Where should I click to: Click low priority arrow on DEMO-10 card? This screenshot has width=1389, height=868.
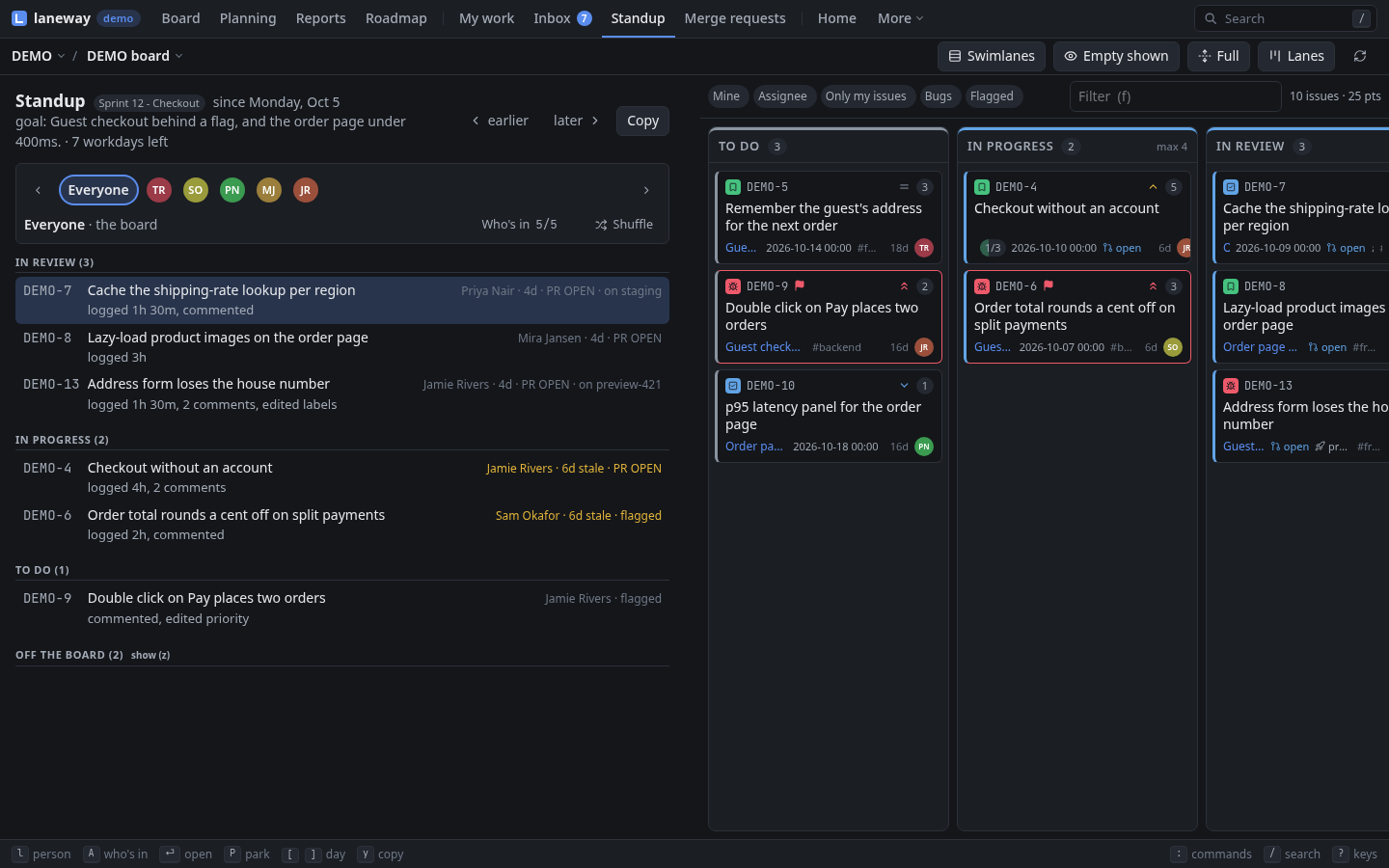click(904, 386)
